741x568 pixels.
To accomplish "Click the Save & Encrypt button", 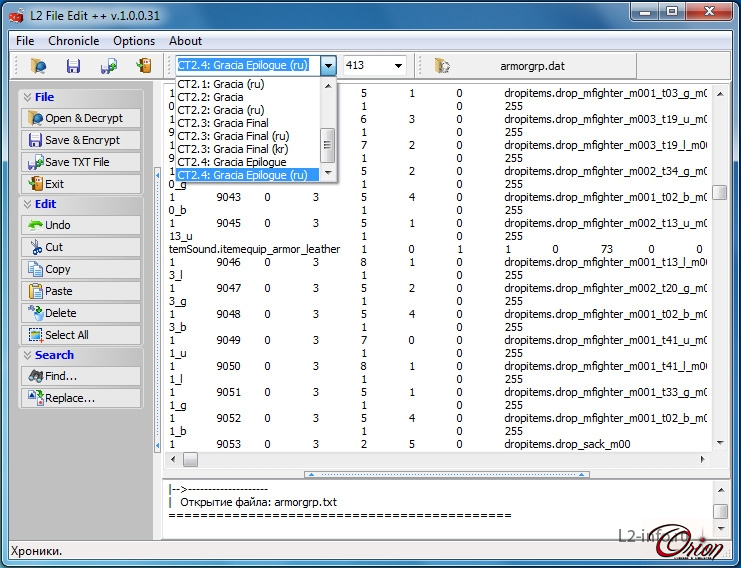I will [x=81, y=140].
